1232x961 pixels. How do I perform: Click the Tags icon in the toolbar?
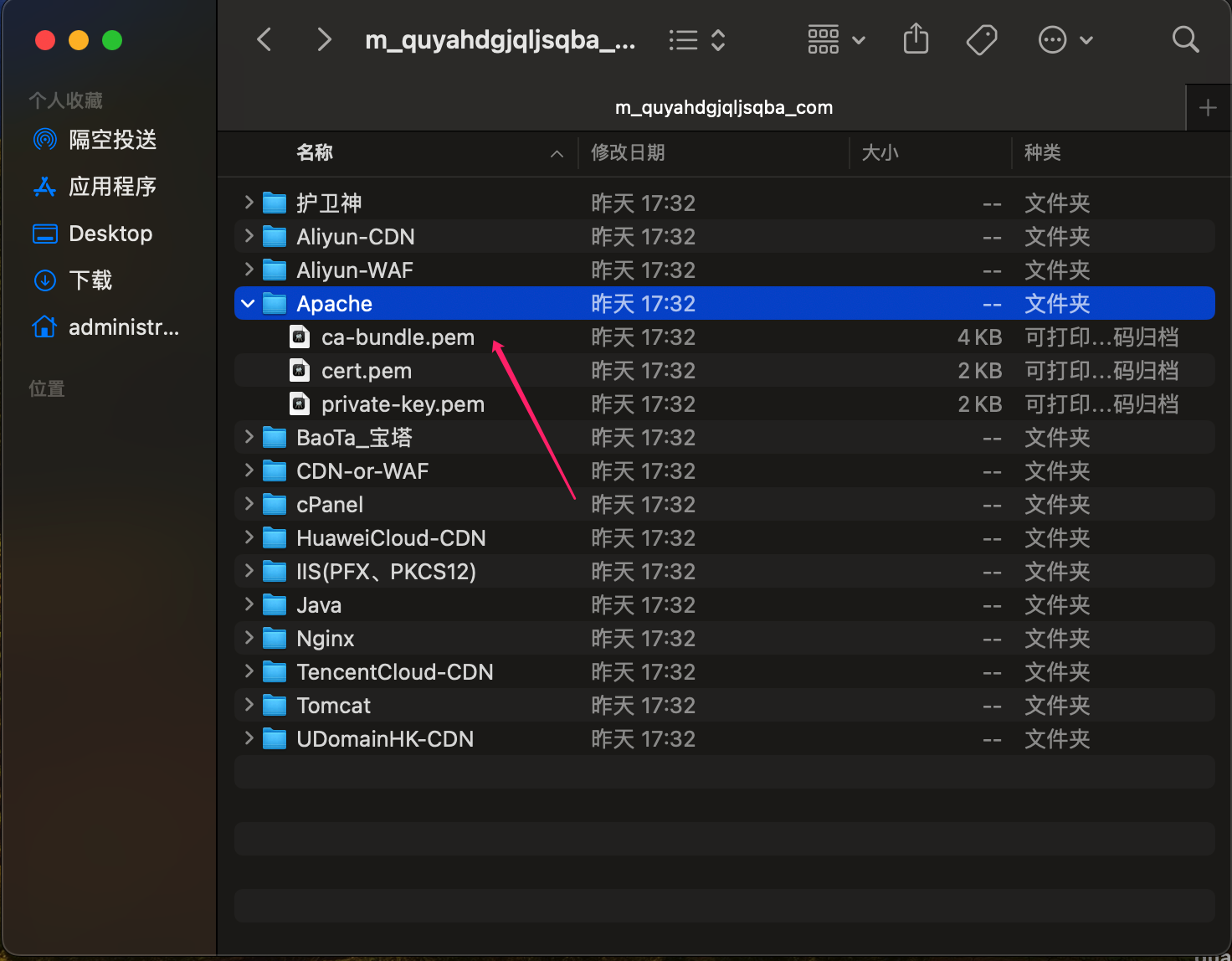coord(981,39)
